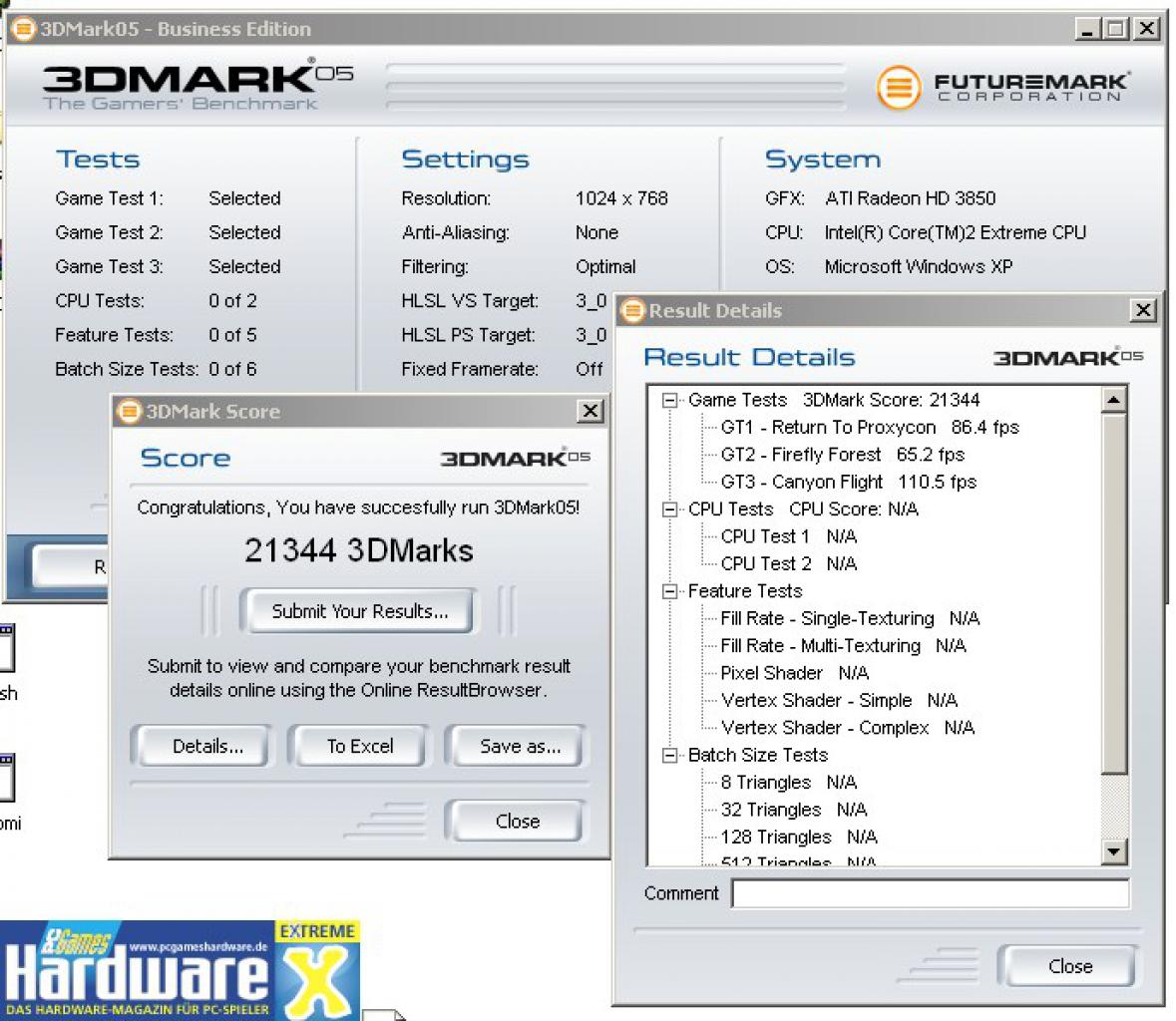This screenshot has height=1021, width=1176.
Task: Click the ATI Radeon HD 3850 text
Action: click(911, 198)
